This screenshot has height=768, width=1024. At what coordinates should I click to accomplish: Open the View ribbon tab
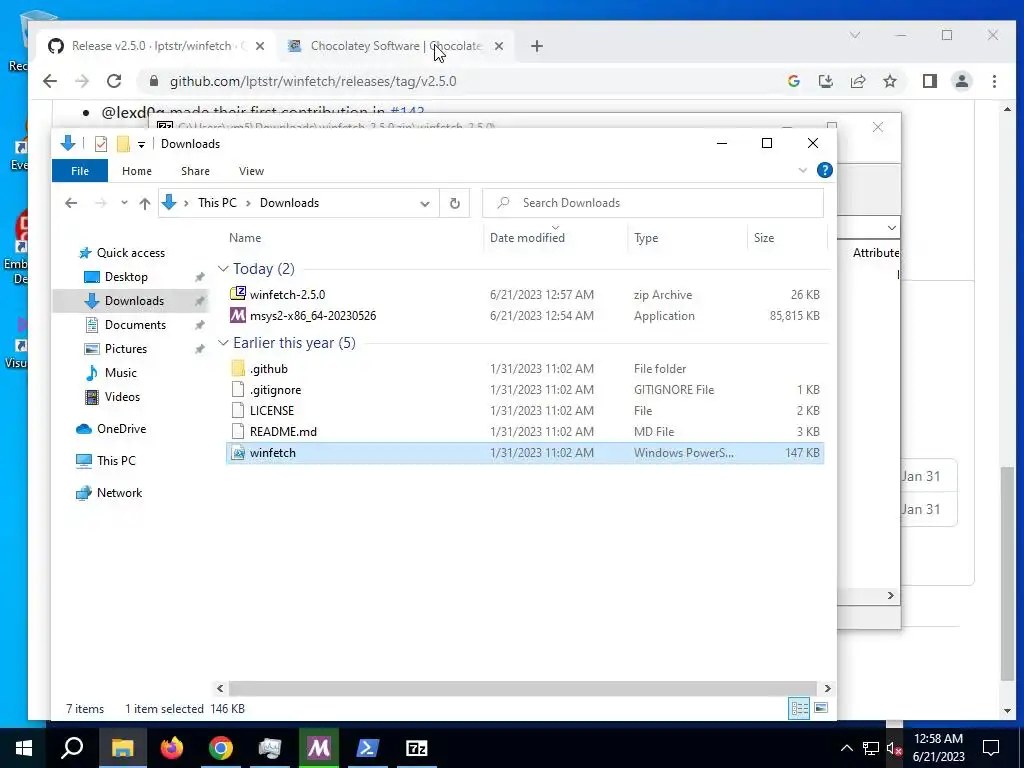[251, 171]
